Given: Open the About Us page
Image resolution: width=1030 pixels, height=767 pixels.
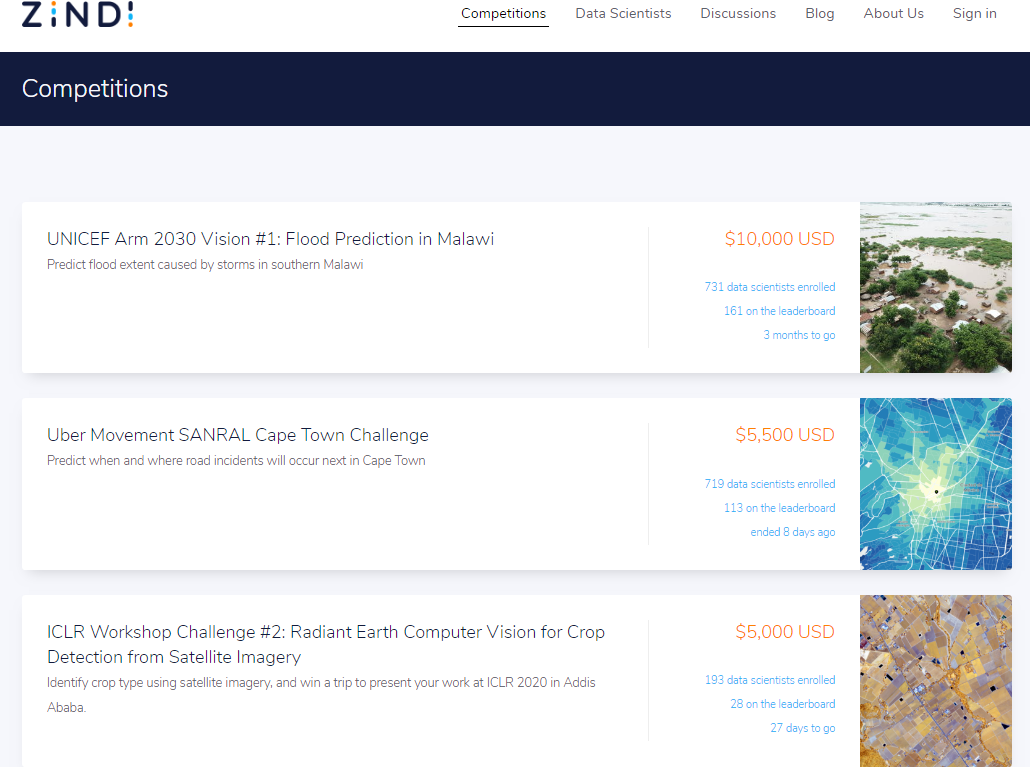Looking at the screenshot, I should tap(893, 14).
